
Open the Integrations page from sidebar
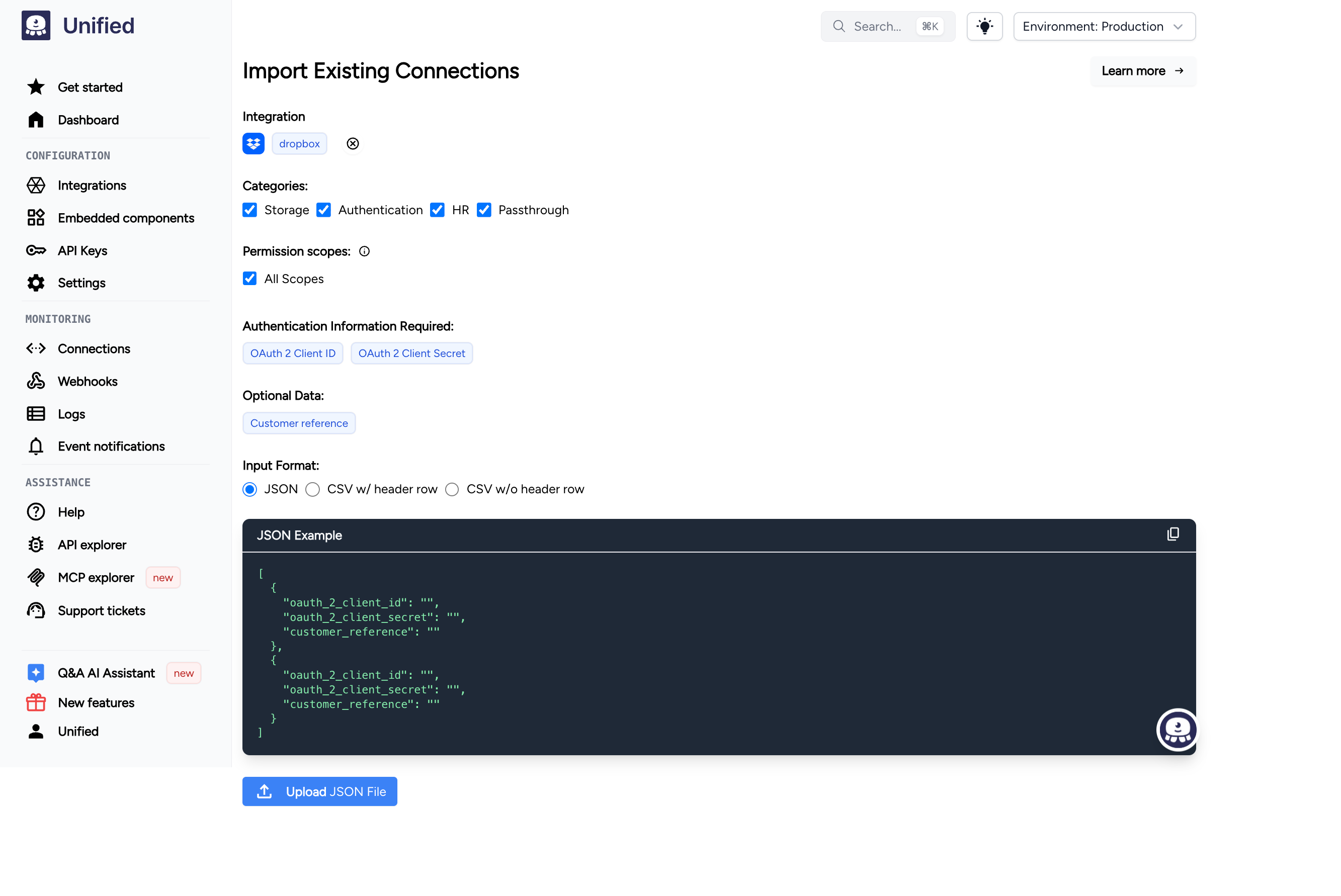point(92,185)
